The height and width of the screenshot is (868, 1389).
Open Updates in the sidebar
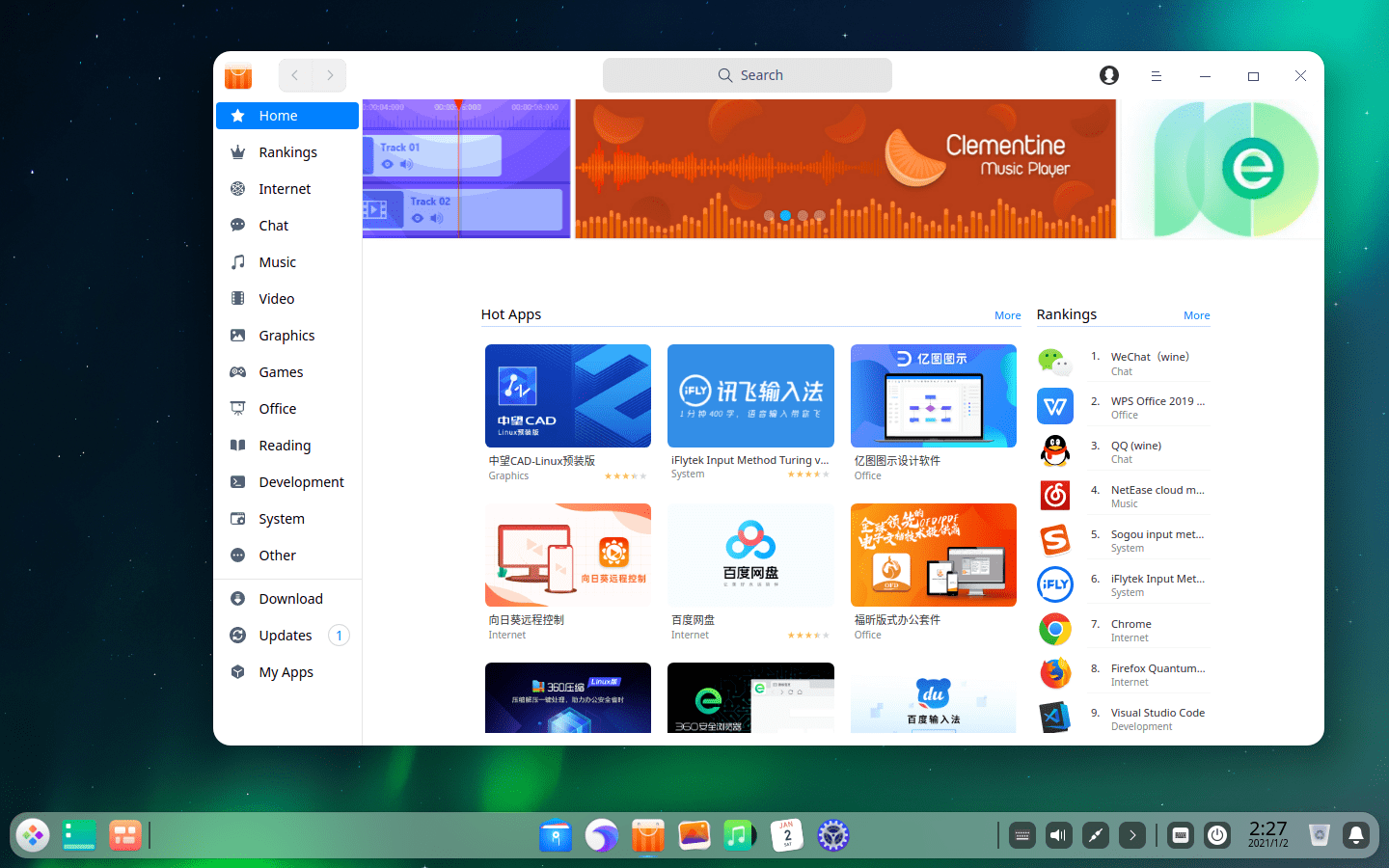click(x=287, y=636)
